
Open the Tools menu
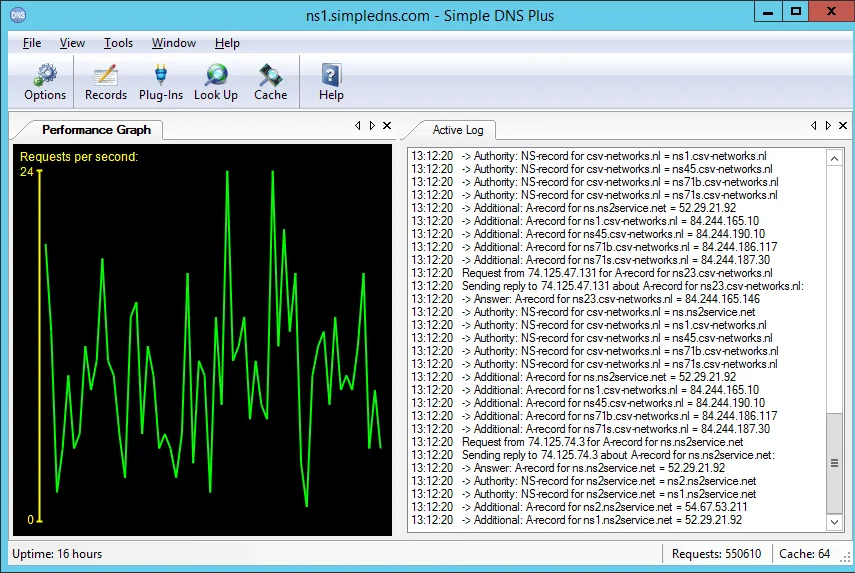[x=118, y=43]
